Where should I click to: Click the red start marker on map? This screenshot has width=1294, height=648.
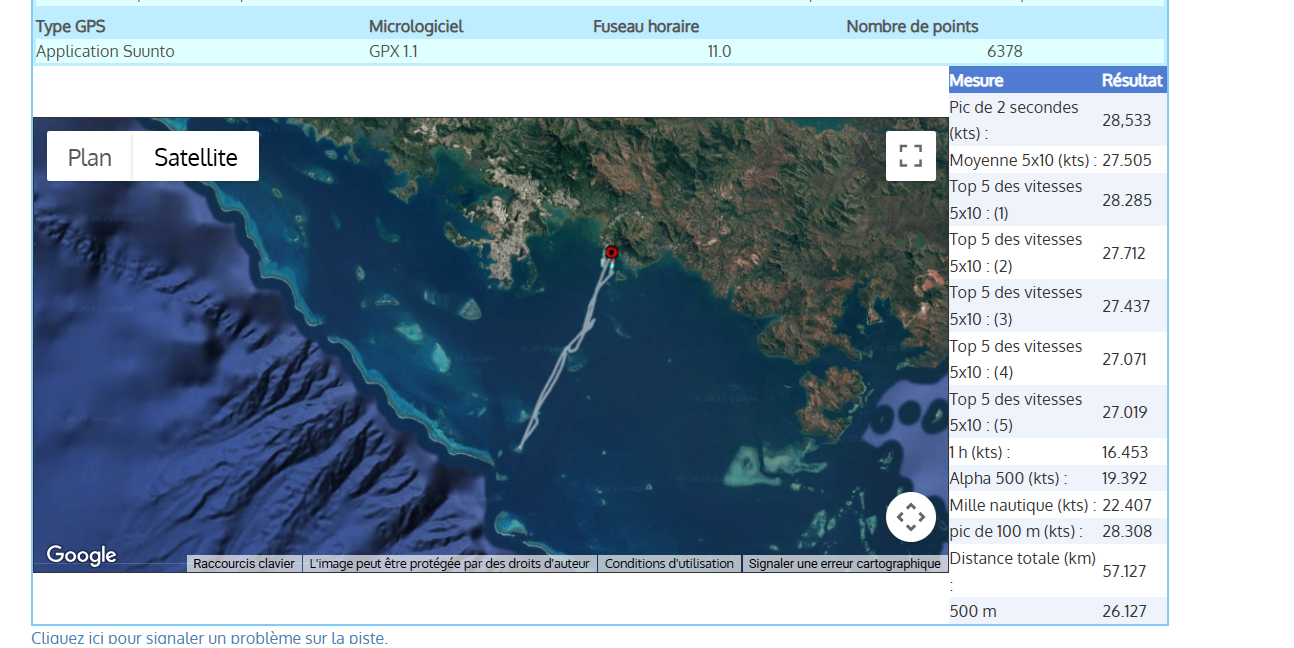point(612,252)
